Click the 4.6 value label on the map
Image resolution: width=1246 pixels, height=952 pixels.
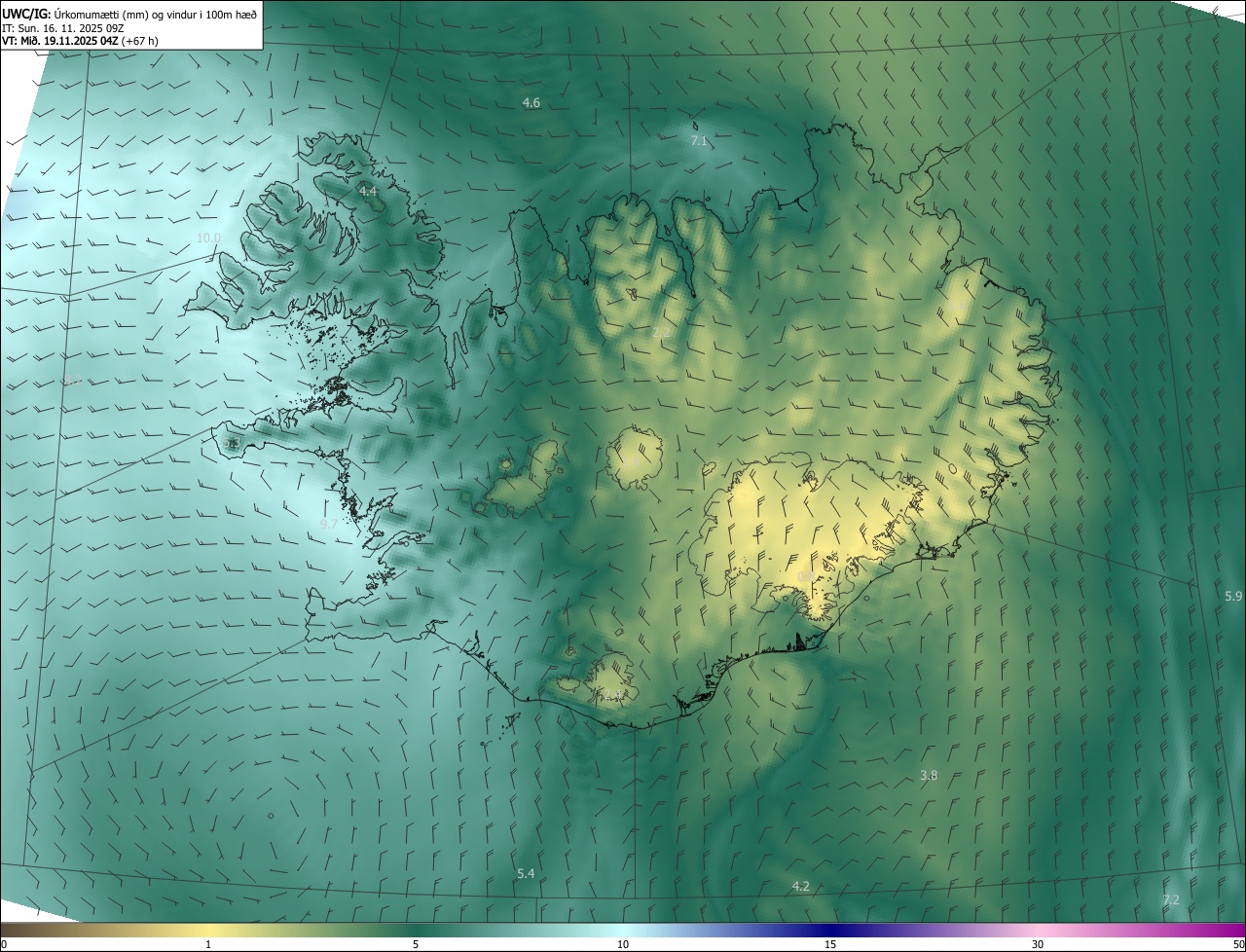pyautogui.click(x=531, y=103)
